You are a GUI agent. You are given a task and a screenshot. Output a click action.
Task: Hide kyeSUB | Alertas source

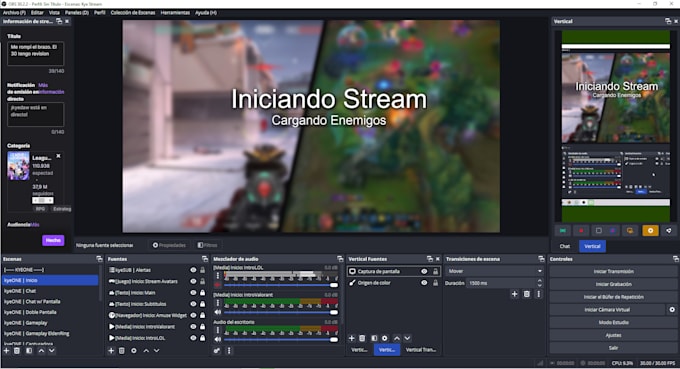(193, 270)
